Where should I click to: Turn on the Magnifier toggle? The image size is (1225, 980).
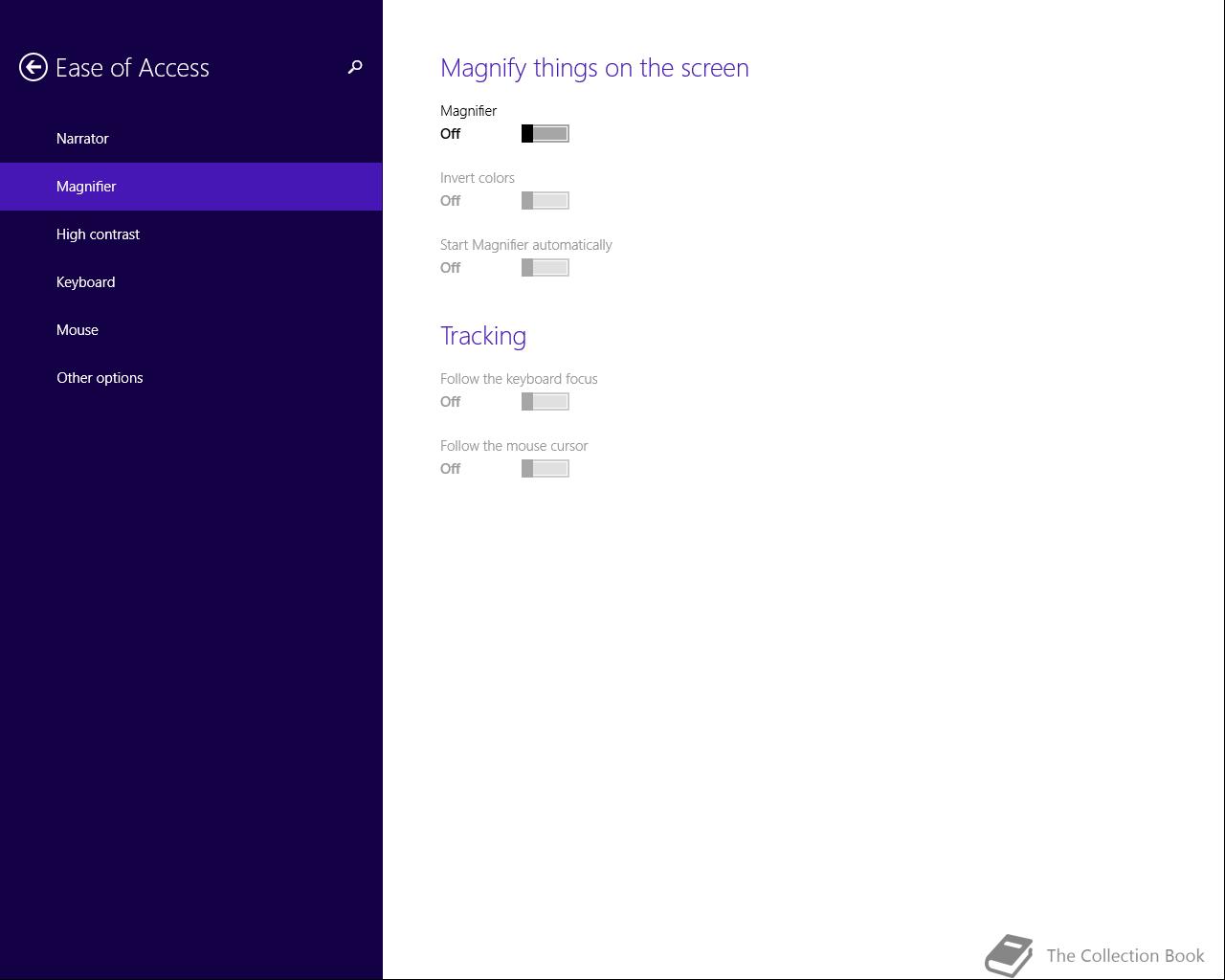(546, 134)
